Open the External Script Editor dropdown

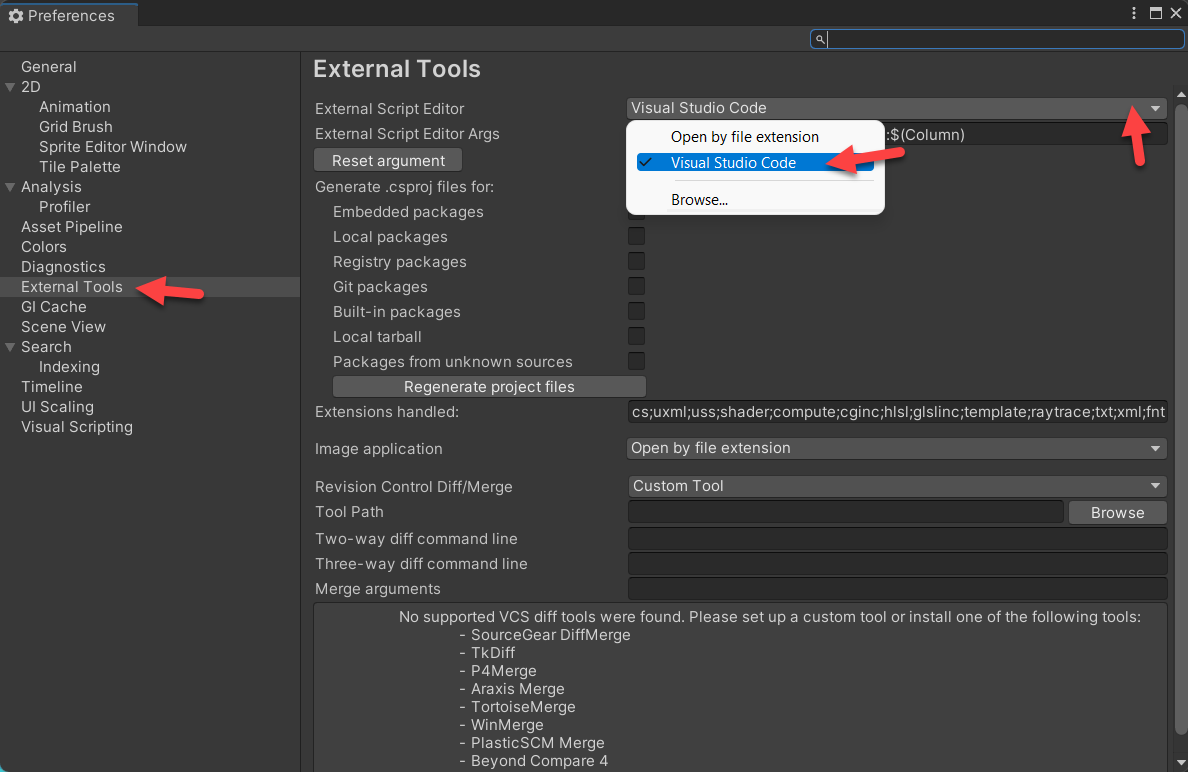pos(896,108)
